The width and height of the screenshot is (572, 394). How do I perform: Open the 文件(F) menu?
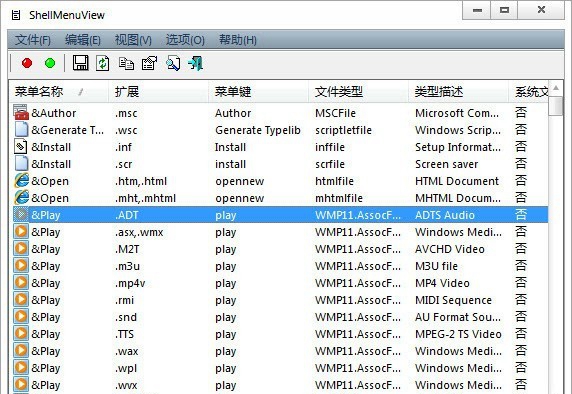pos(33,39)
